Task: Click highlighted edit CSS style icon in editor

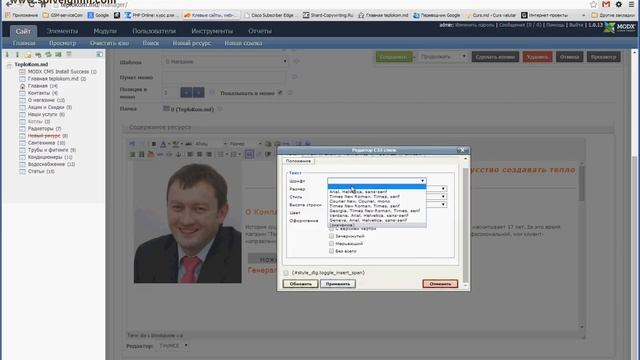Action: (249, 154)
